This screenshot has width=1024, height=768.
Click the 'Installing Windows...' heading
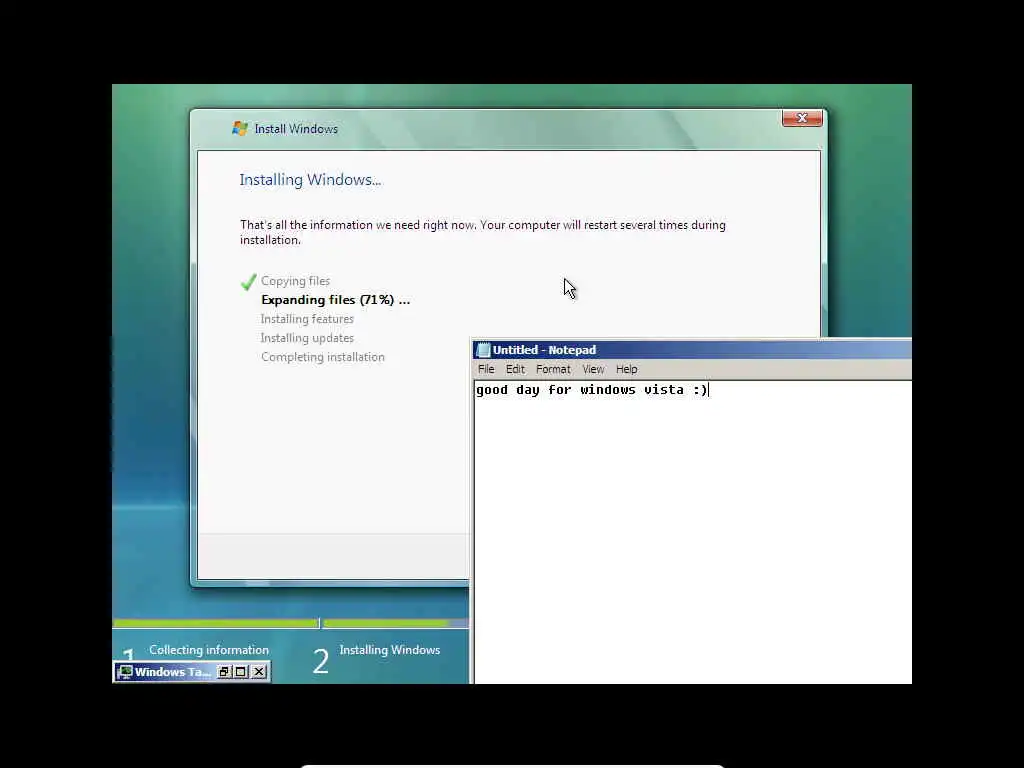click(x=310, y=180)
